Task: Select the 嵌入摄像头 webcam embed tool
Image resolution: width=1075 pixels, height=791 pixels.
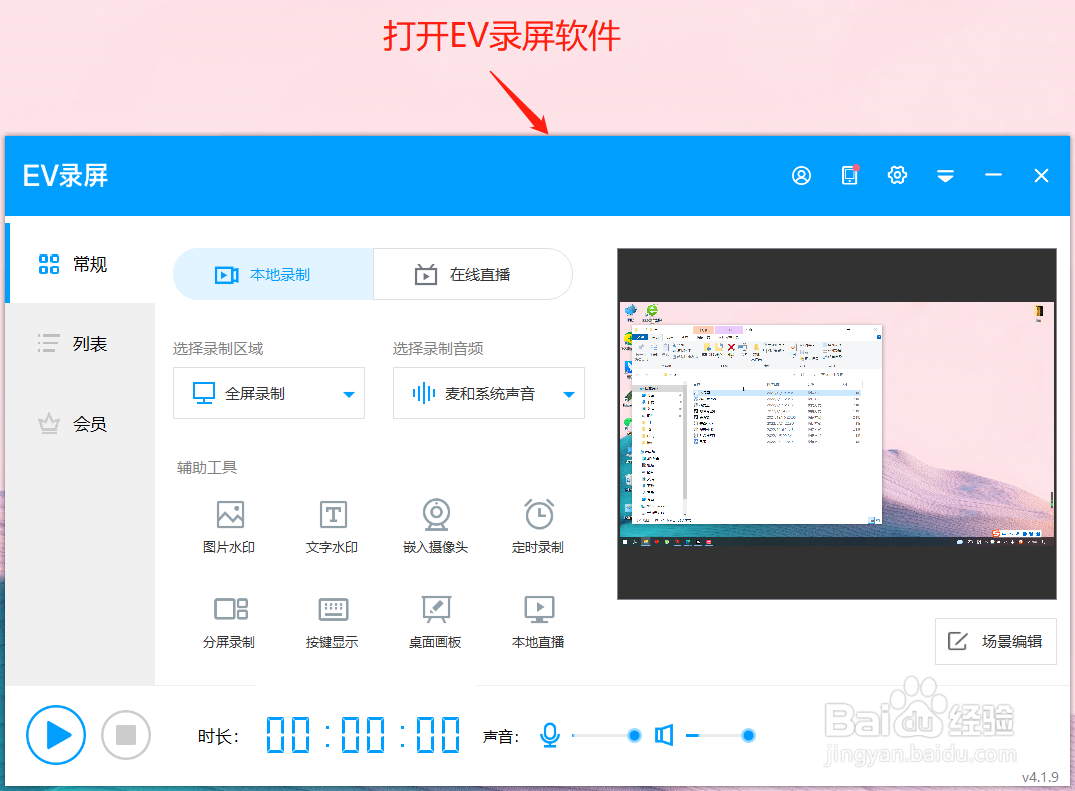Action: tap(436, 525)
